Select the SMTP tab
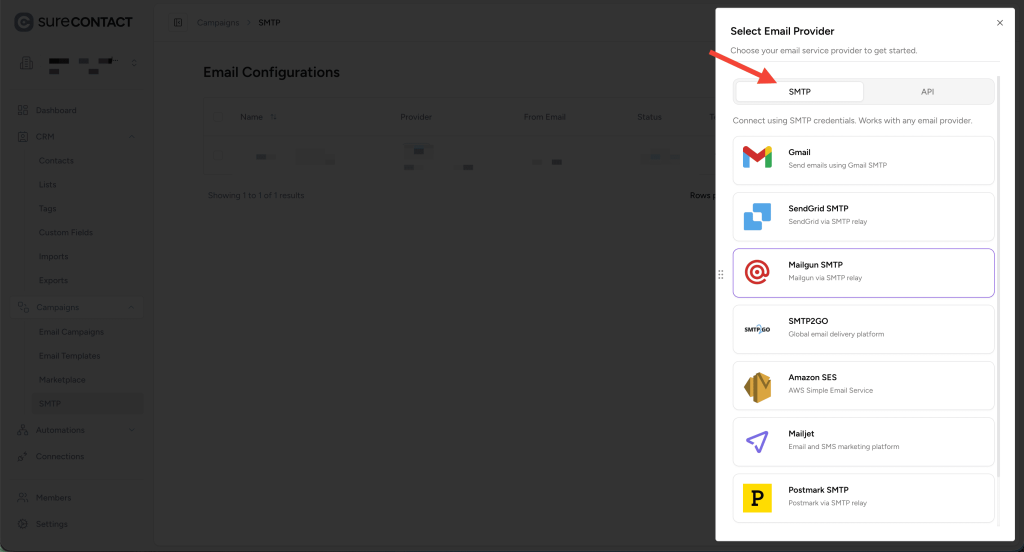The width and height of the screenshot is (1024, 552). click(x=799, y=92)
